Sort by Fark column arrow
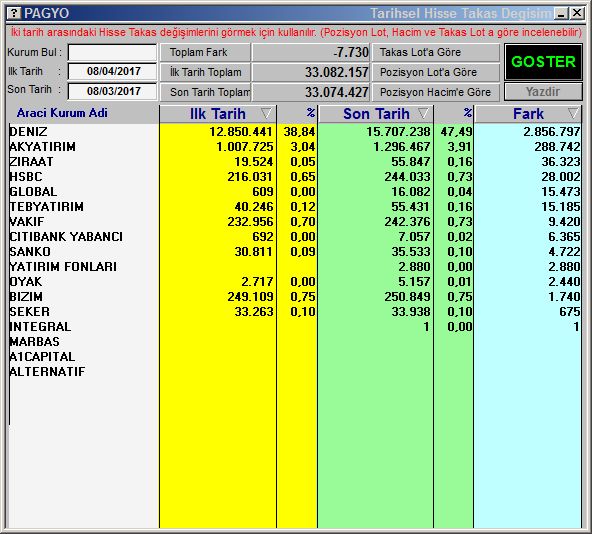The image size is (592, 534). tap(573, 113)
